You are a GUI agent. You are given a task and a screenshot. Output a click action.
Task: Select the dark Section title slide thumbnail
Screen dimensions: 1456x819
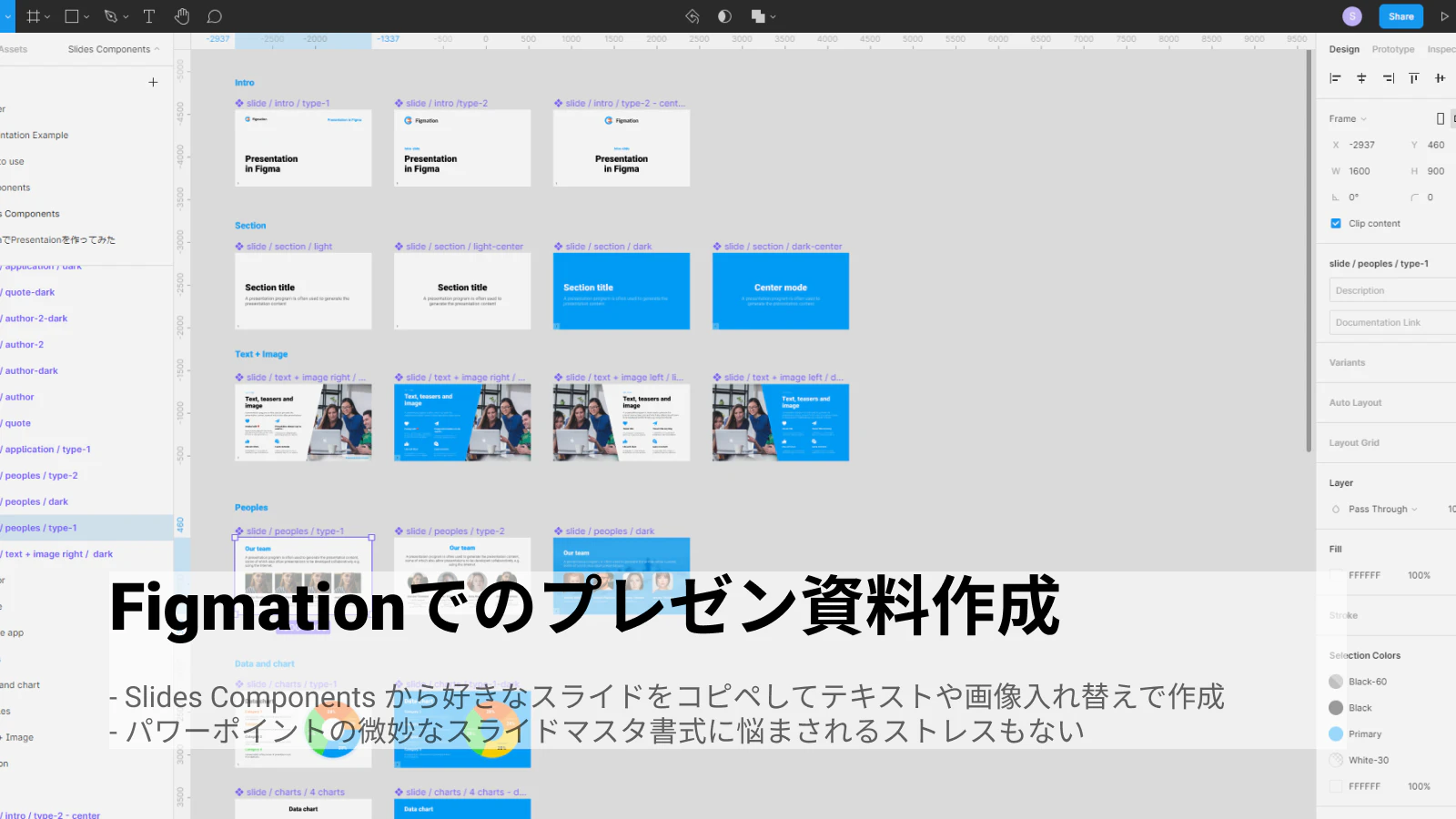pos(622,291)
